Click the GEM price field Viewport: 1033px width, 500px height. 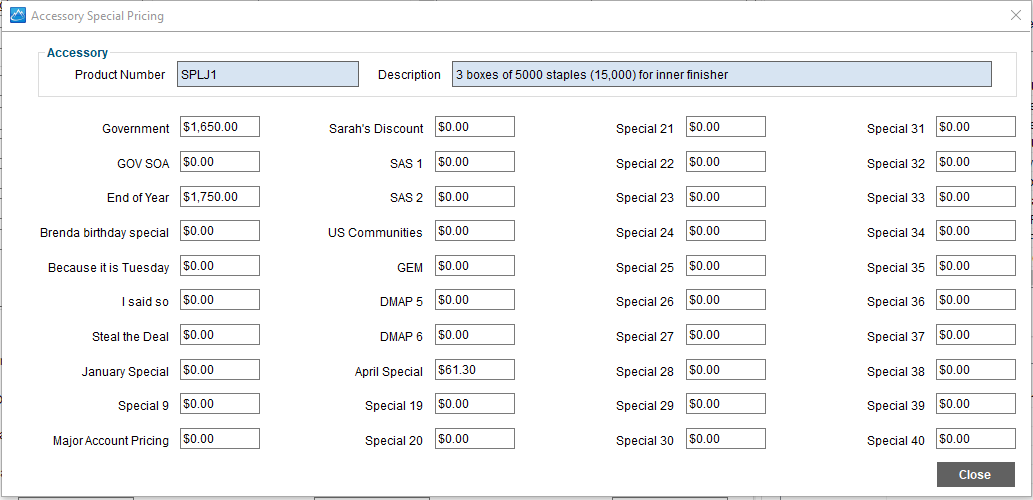tap(474, 265)
